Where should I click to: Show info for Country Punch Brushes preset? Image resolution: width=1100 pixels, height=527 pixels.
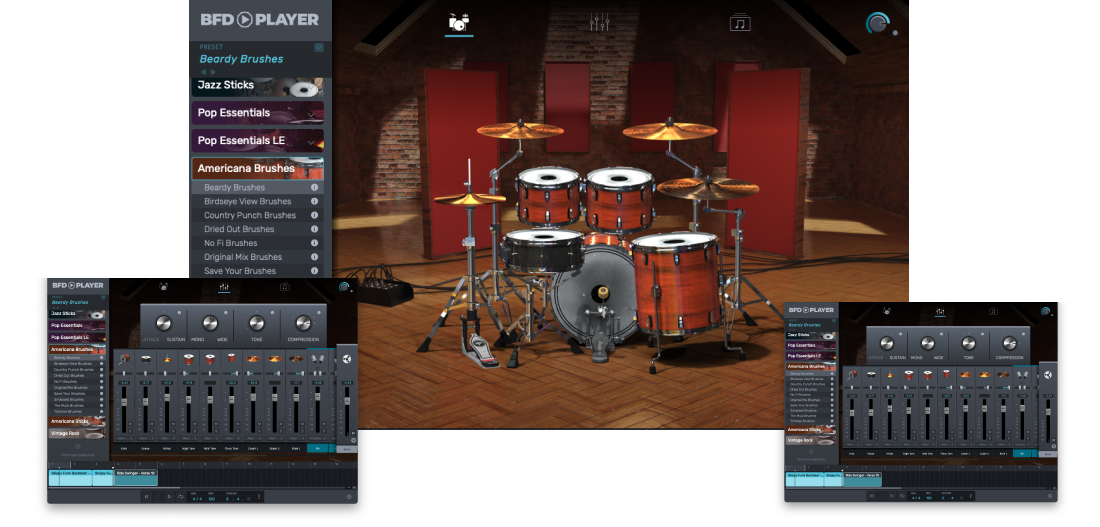click(x=314, y=215)
